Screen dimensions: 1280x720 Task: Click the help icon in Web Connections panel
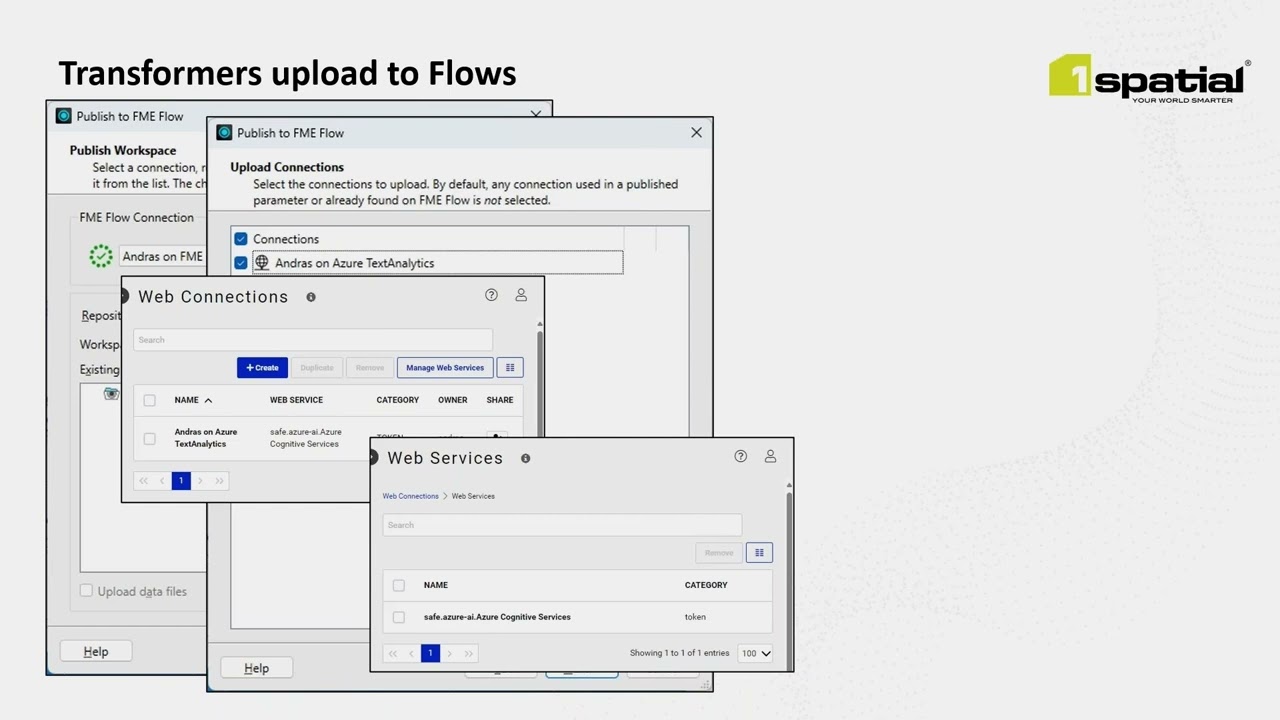491,295
